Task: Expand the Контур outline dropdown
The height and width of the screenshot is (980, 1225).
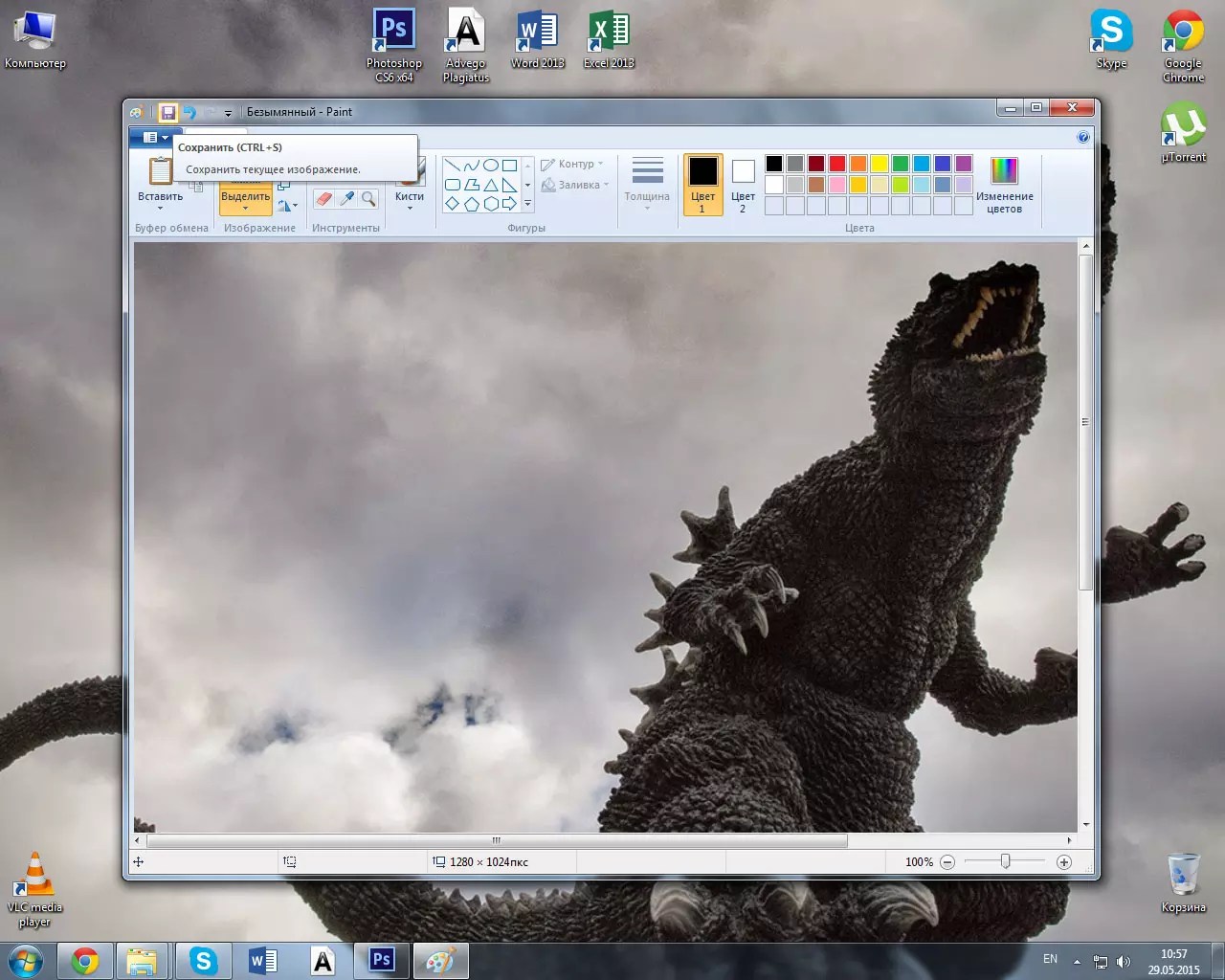Action: 572,164
